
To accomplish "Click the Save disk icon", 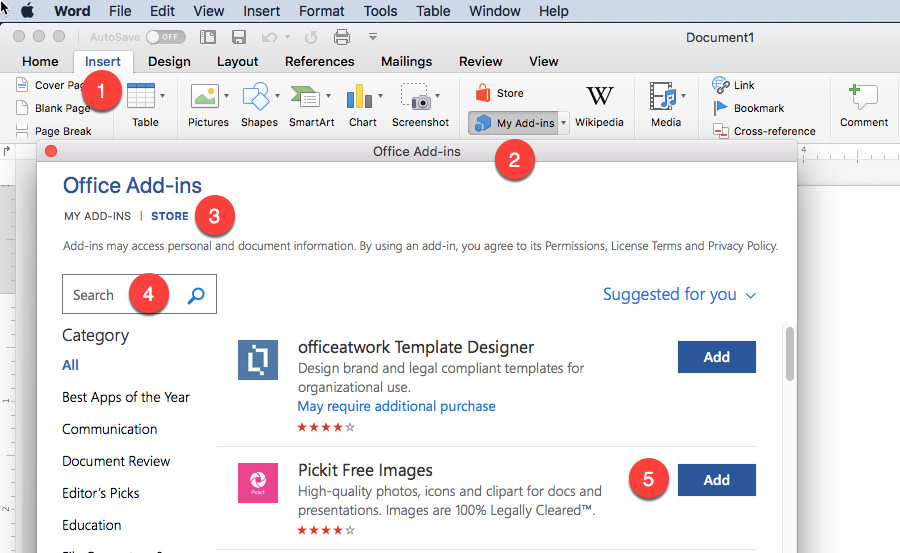I will [x=239, y=37].
